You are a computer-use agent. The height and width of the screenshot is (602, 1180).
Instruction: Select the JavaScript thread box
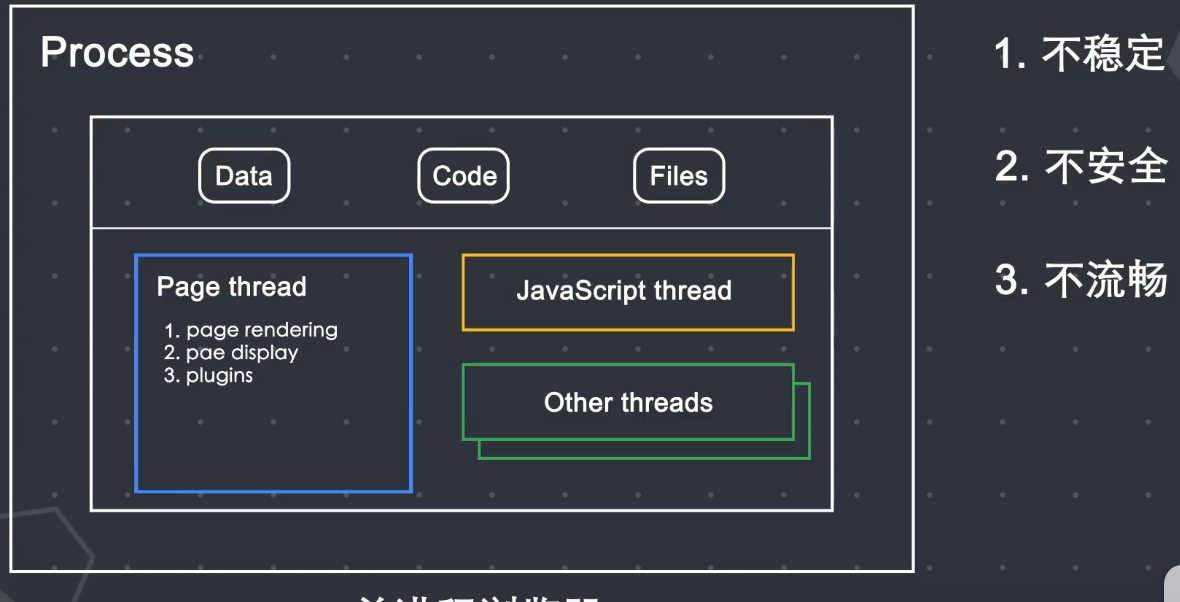[x=627, y=292]
